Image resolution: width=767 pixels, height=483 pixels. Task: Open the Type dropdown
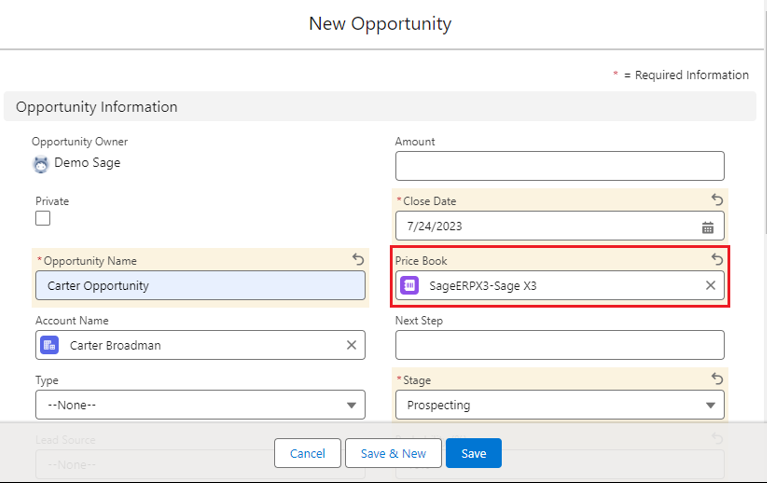click(x=200, y=405)
